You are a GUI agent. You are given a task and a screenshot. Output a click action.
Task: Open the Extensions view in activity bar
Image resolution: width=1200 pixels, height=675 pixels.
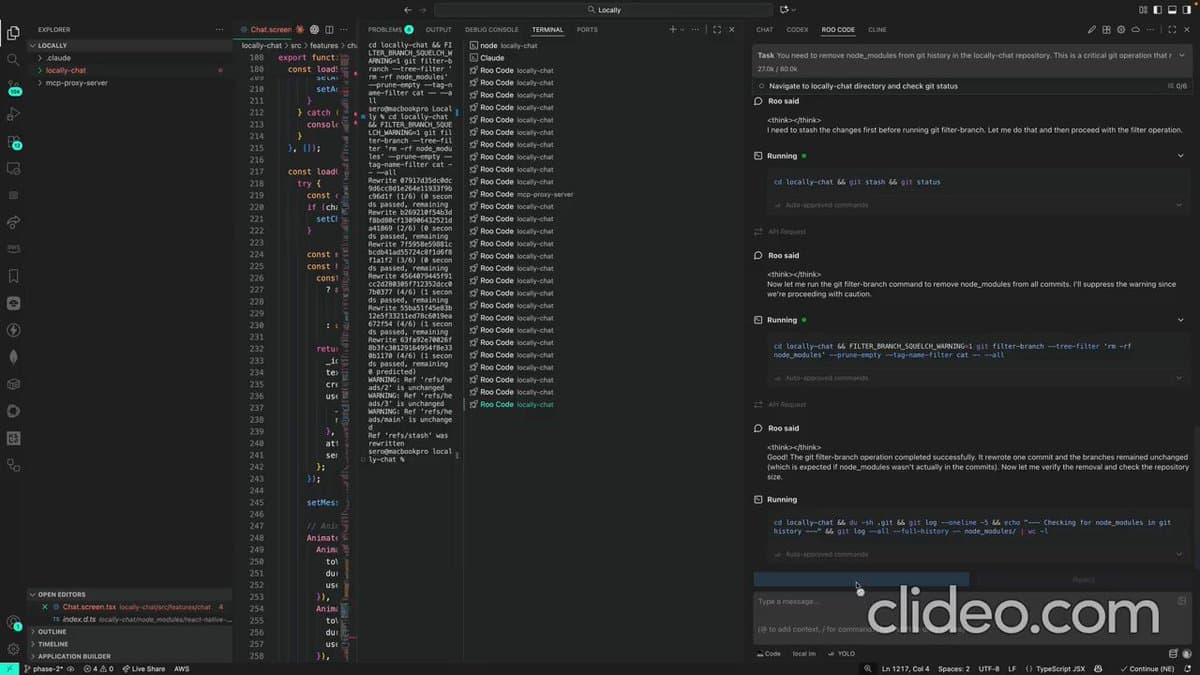coord(13,142)
